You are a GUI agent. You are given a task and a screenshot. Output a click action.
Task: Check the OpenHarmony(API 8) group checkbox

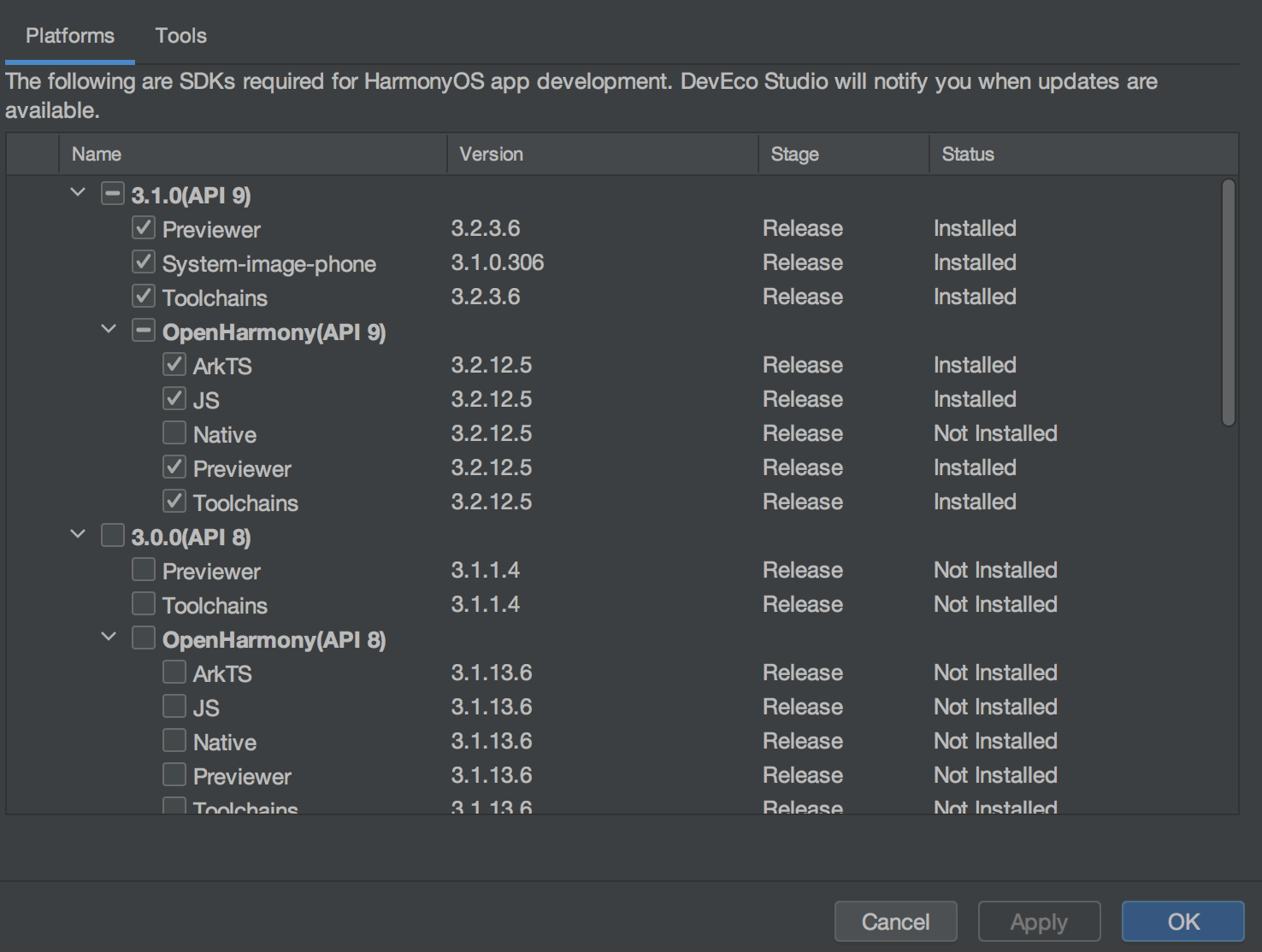tap(144, 638)
